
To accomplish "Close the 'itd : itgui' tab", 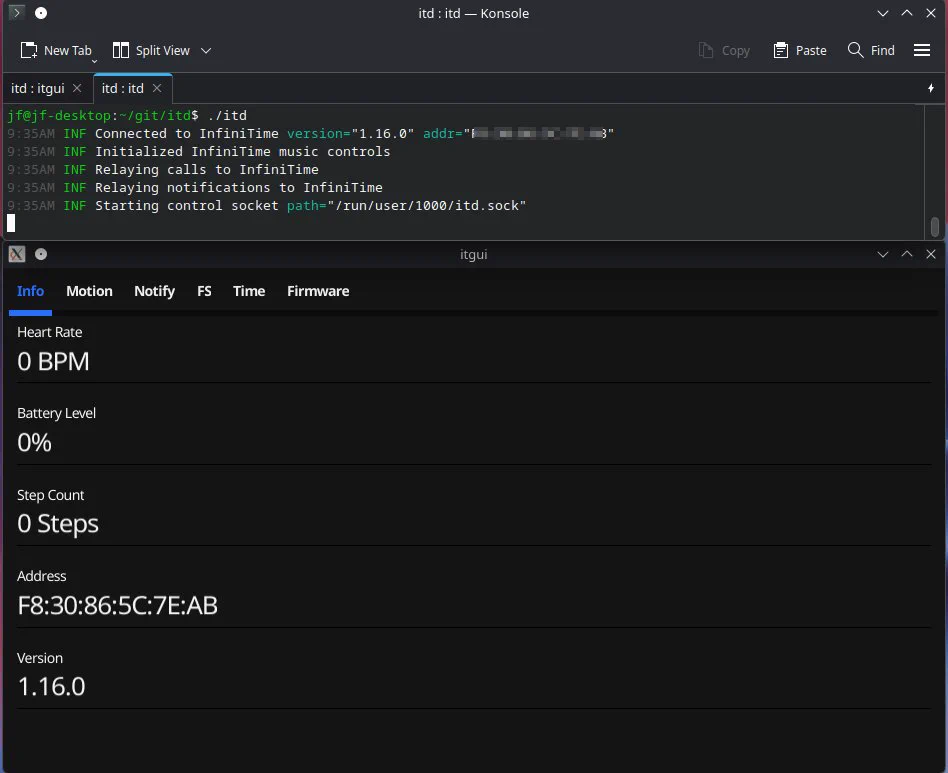I will [x=77, y=88].
